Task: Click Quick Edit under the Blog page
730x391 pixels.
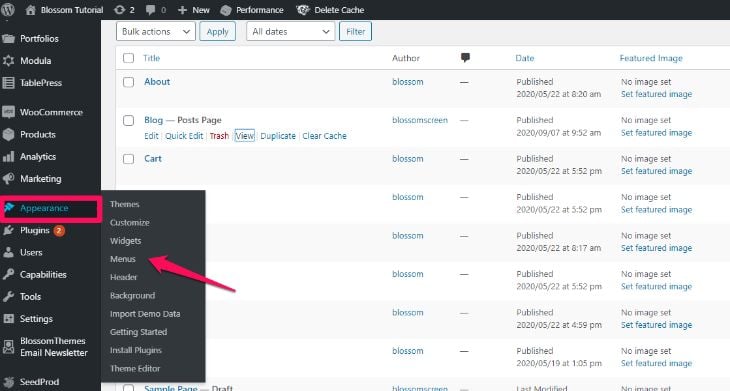Action: [x=184, y=136]
